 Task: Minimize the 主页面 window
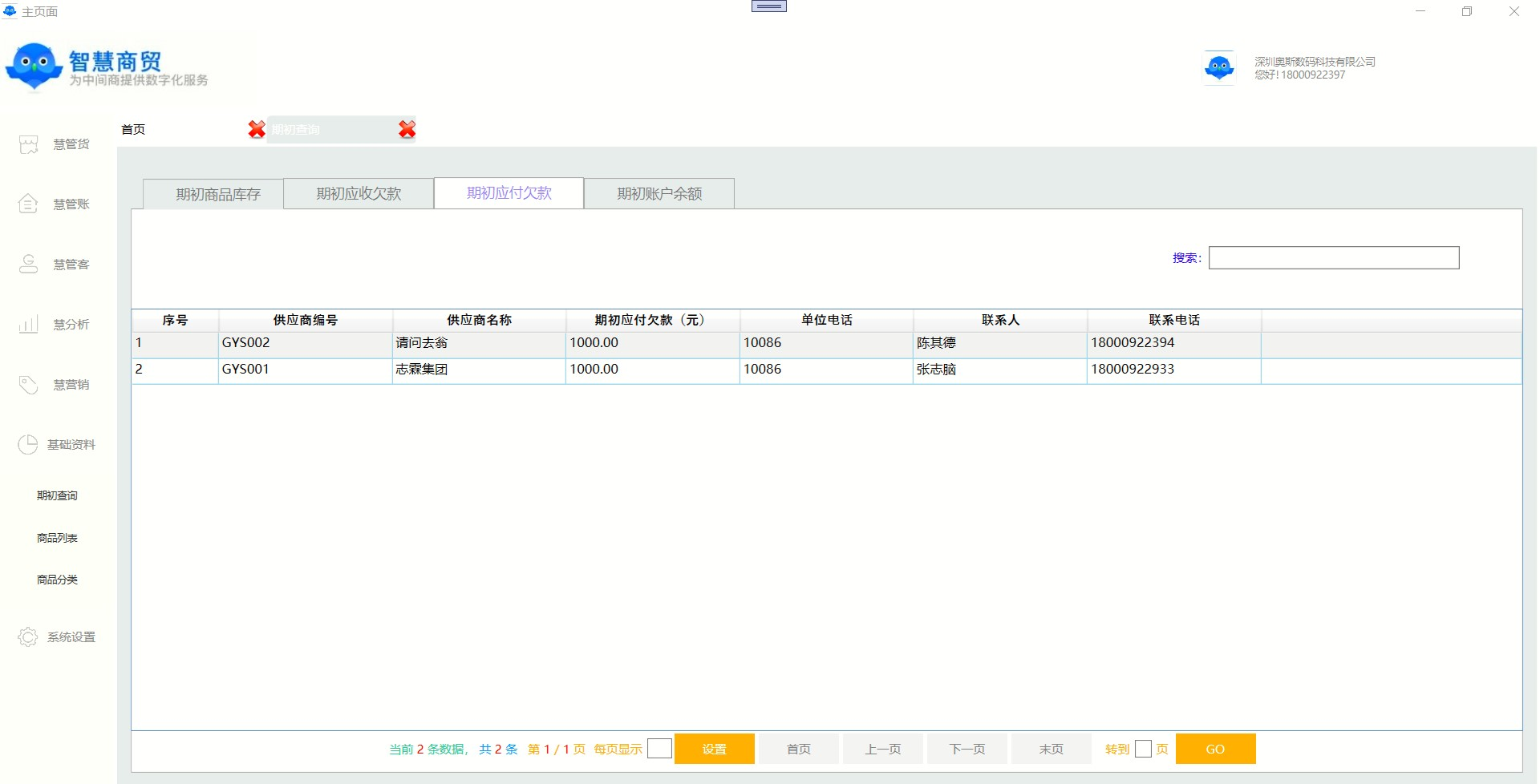pos(1420,11)
